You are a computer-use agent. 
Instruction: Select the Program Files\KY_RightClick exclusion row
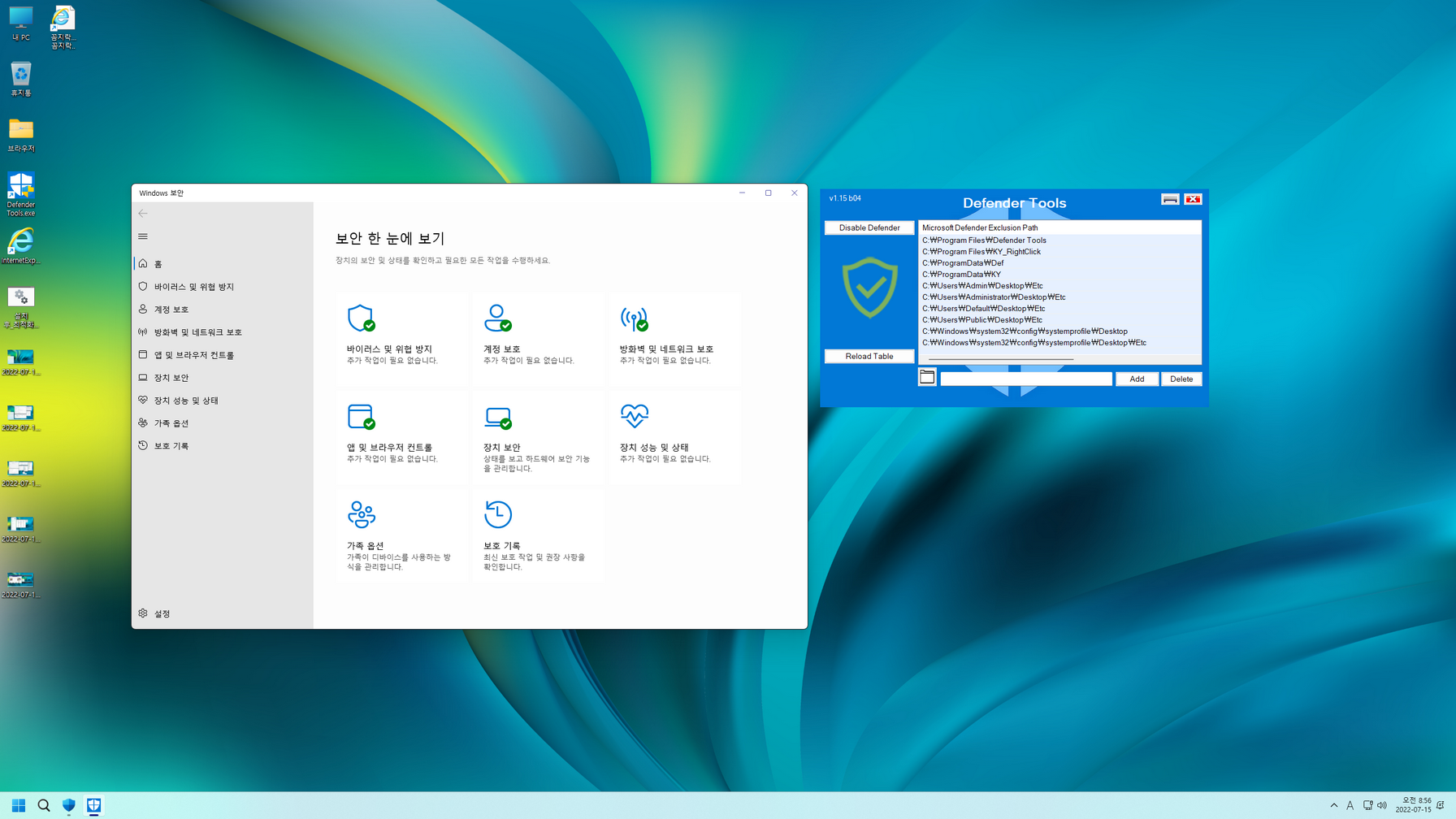1059,252
